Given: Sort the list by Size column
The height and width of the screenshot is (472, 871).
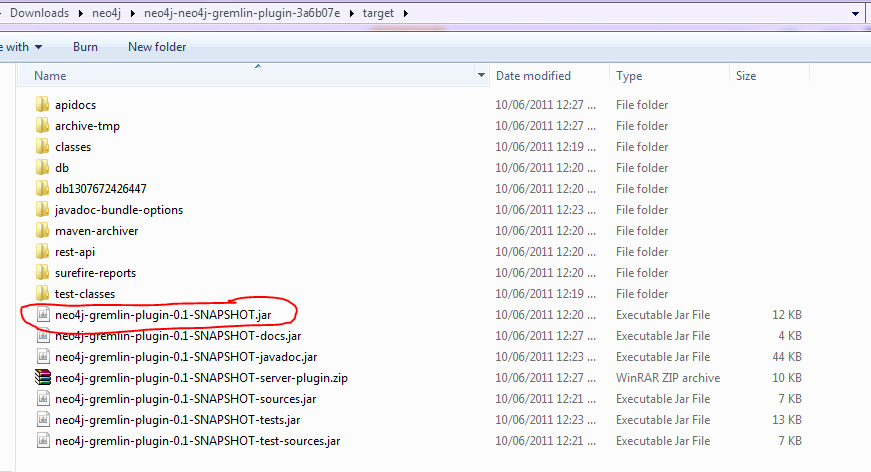Looking at the screenshot, I should pos(746,76).
